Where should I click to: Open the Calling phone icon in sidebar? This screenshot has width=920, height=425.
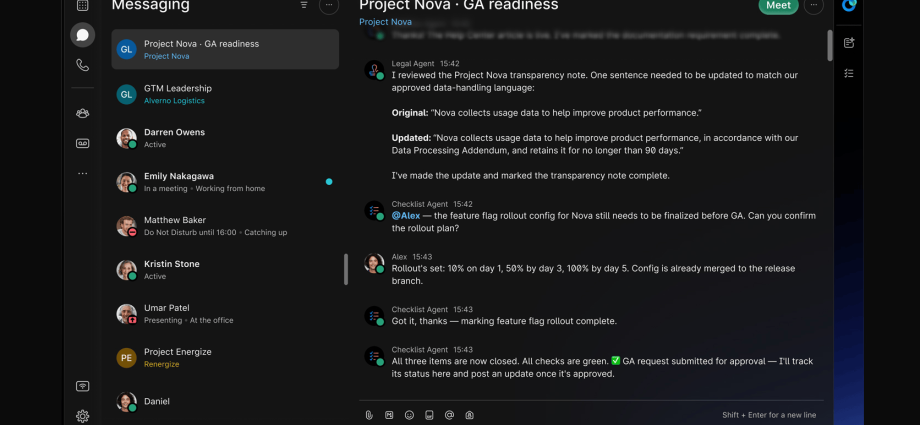pos(83,65)
